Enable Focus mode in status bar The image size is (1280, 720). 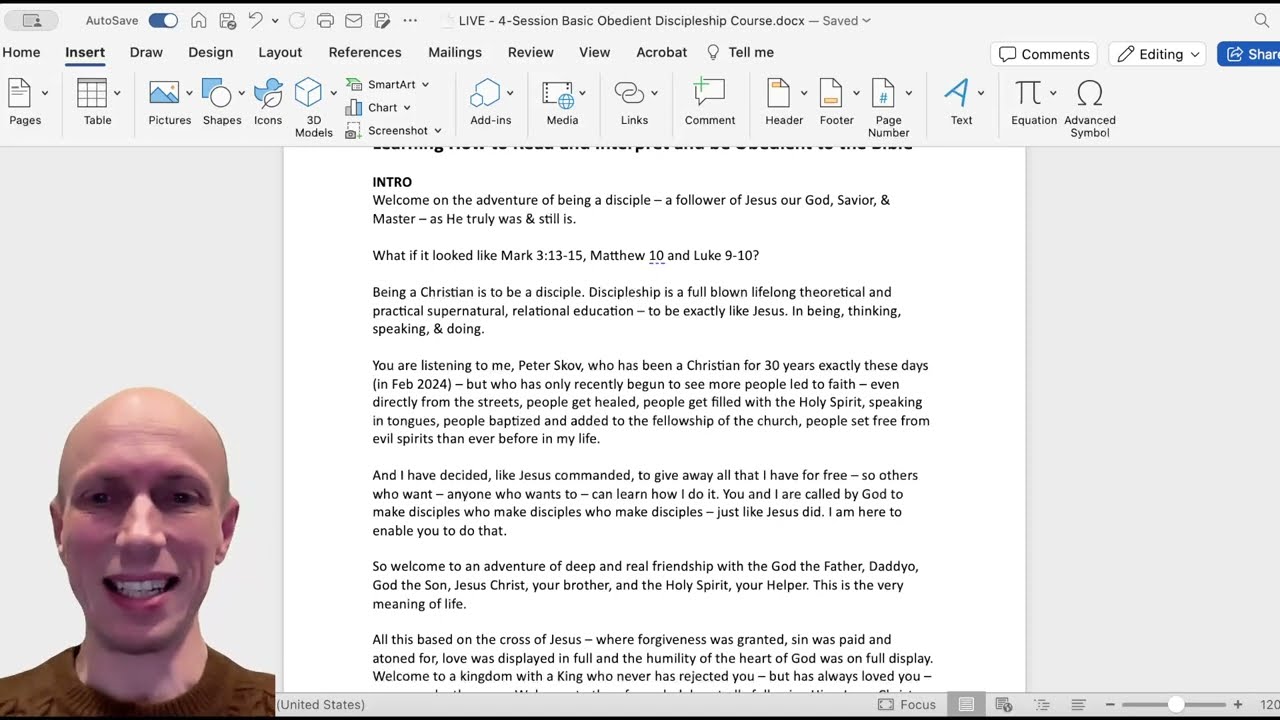(908, 704)
